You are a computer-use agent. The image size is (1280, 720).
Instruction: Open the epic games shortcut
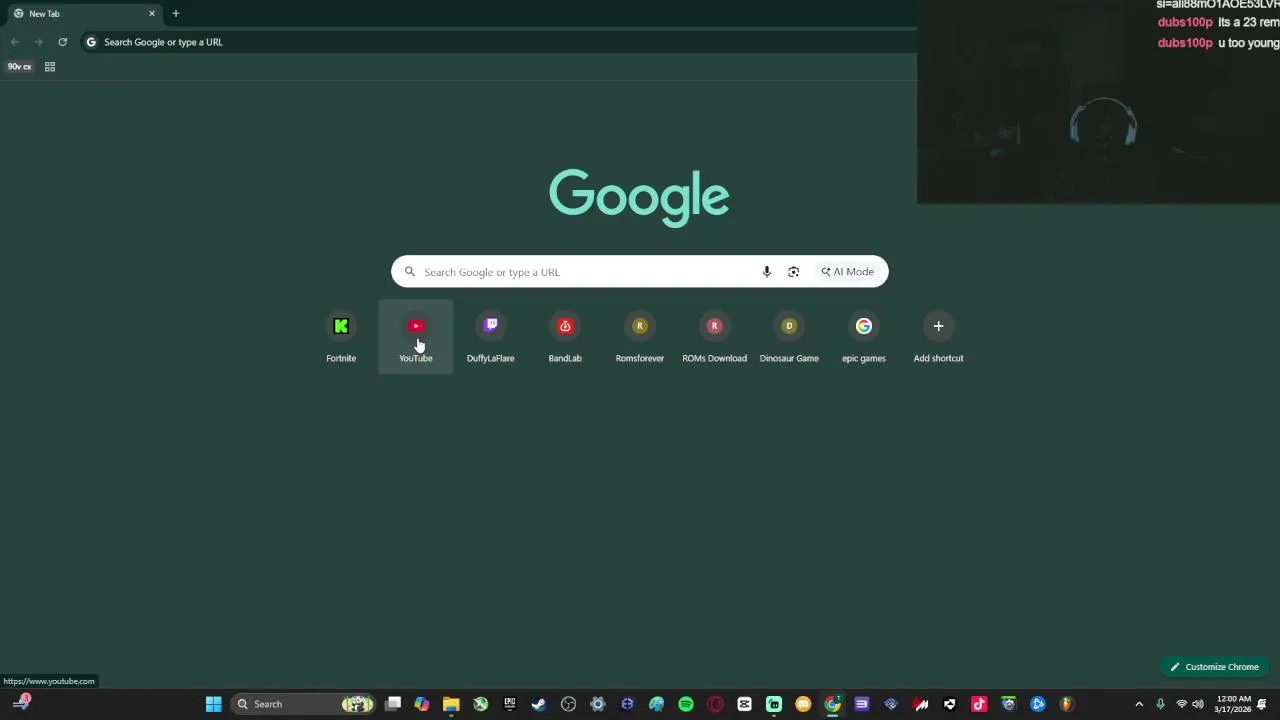pyautogui.click(x=864, y=337)
